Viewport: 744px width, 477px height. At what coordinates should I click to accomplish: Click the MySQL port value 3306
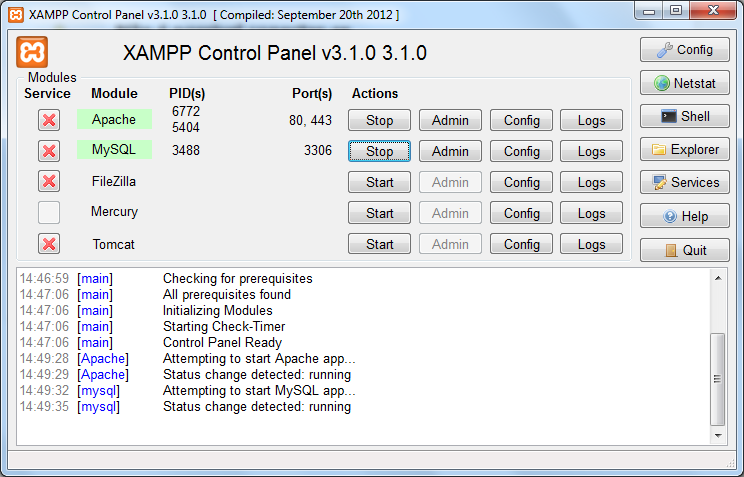point(317,150)
